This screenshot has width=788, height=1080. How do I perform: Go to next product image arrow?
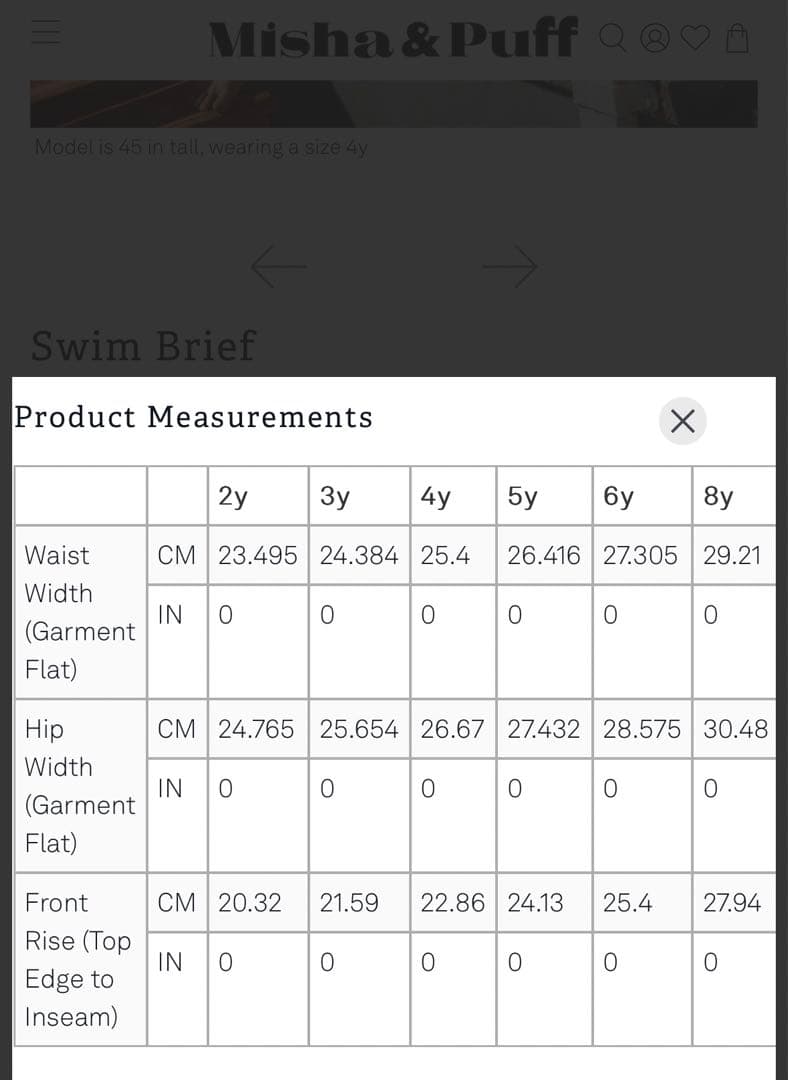pos(510,266)
